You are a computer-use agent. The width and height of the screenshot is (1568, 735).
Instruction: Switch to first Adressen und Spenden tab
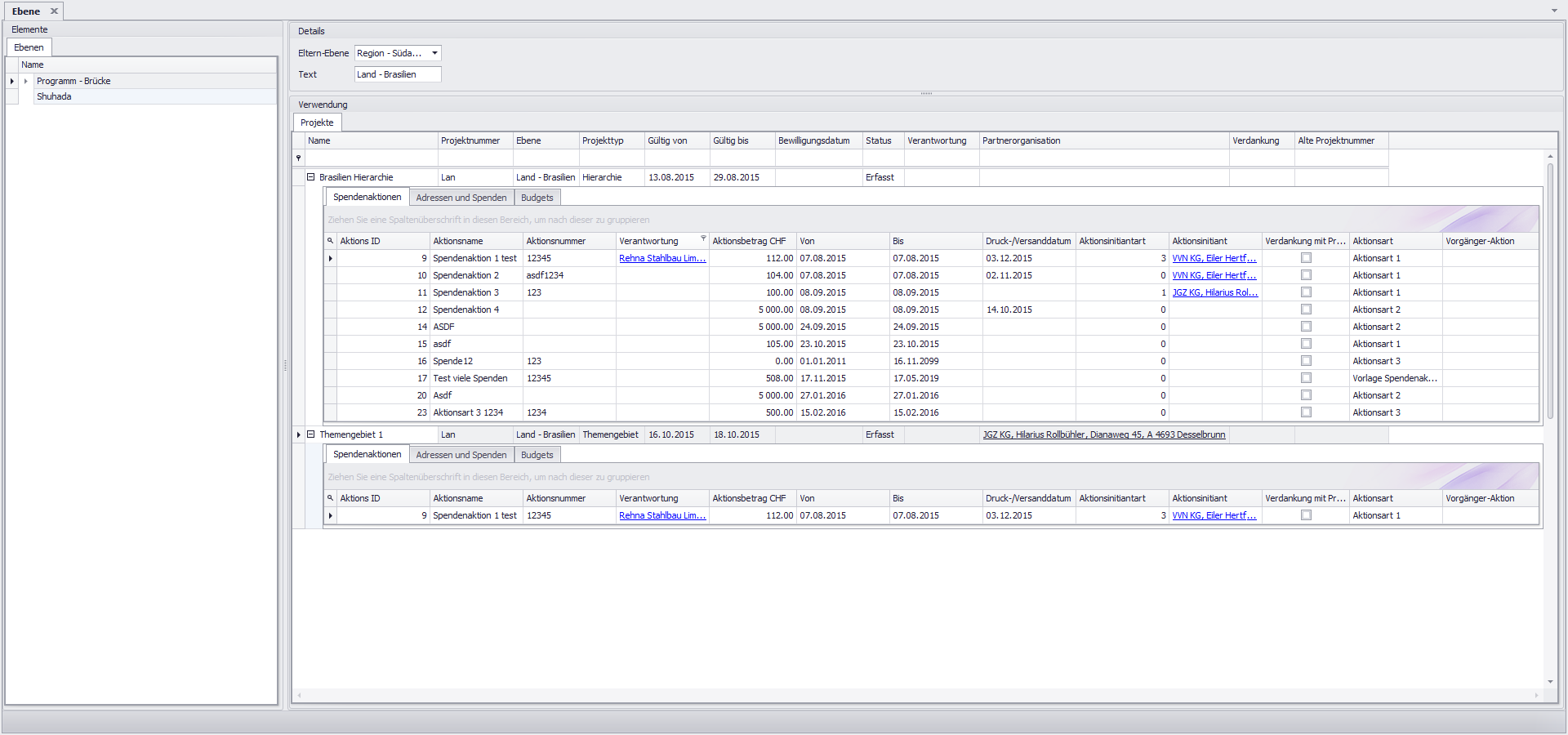tap(461, 198)
